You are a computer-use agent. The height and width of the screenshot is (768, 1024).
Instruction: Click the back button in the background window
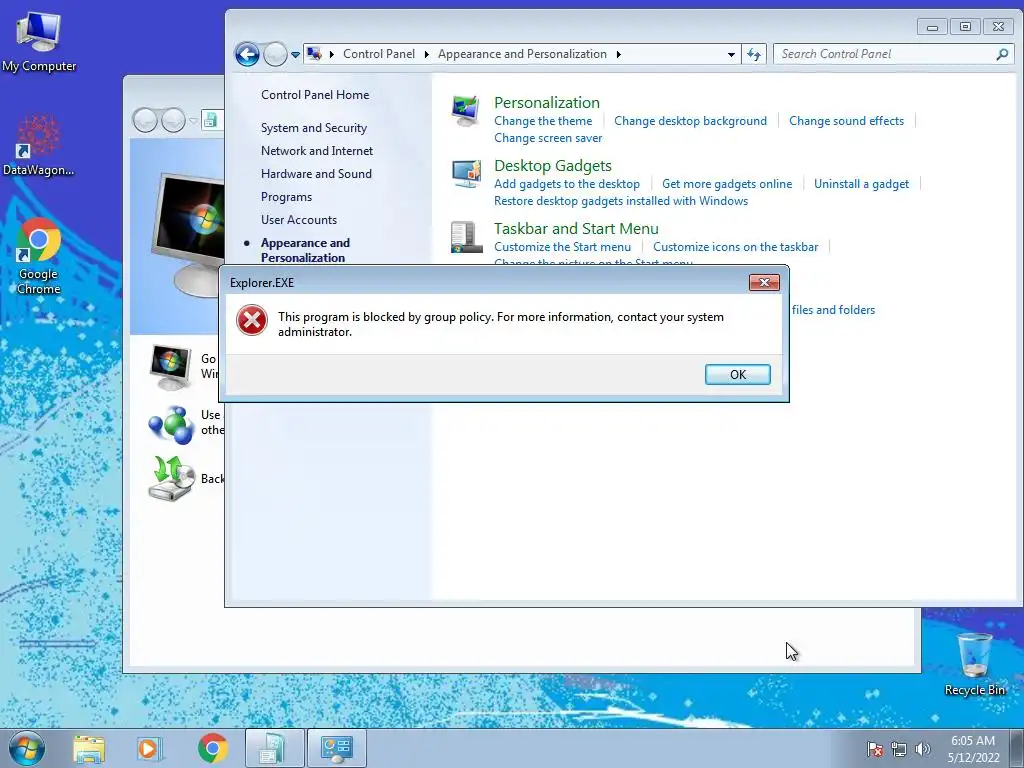(x=145, y=120)
